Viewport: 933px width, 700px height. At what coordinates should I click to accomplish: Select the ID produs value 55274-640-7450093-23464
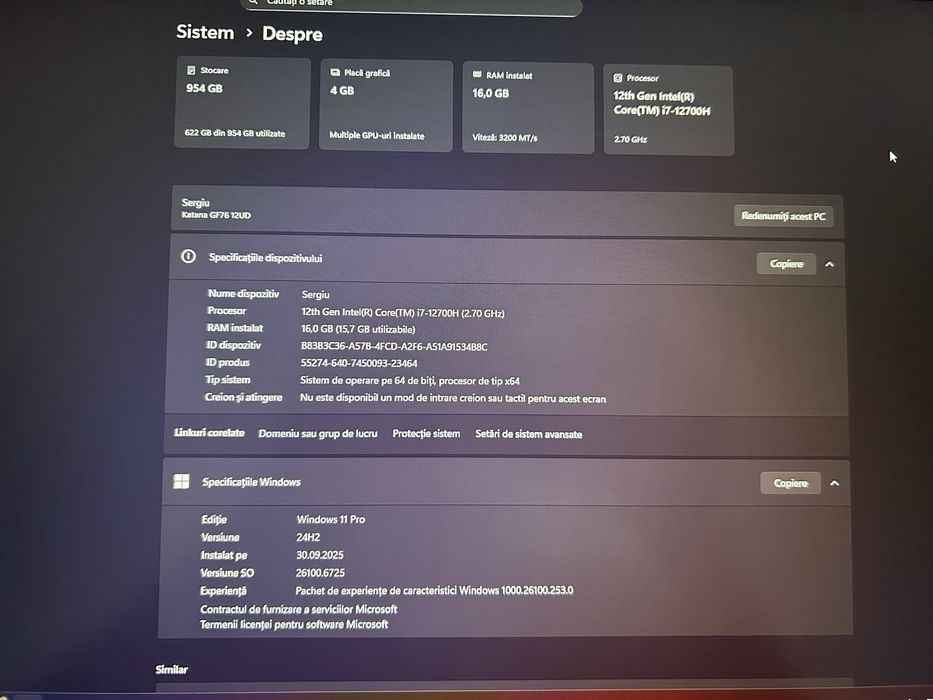359,363
